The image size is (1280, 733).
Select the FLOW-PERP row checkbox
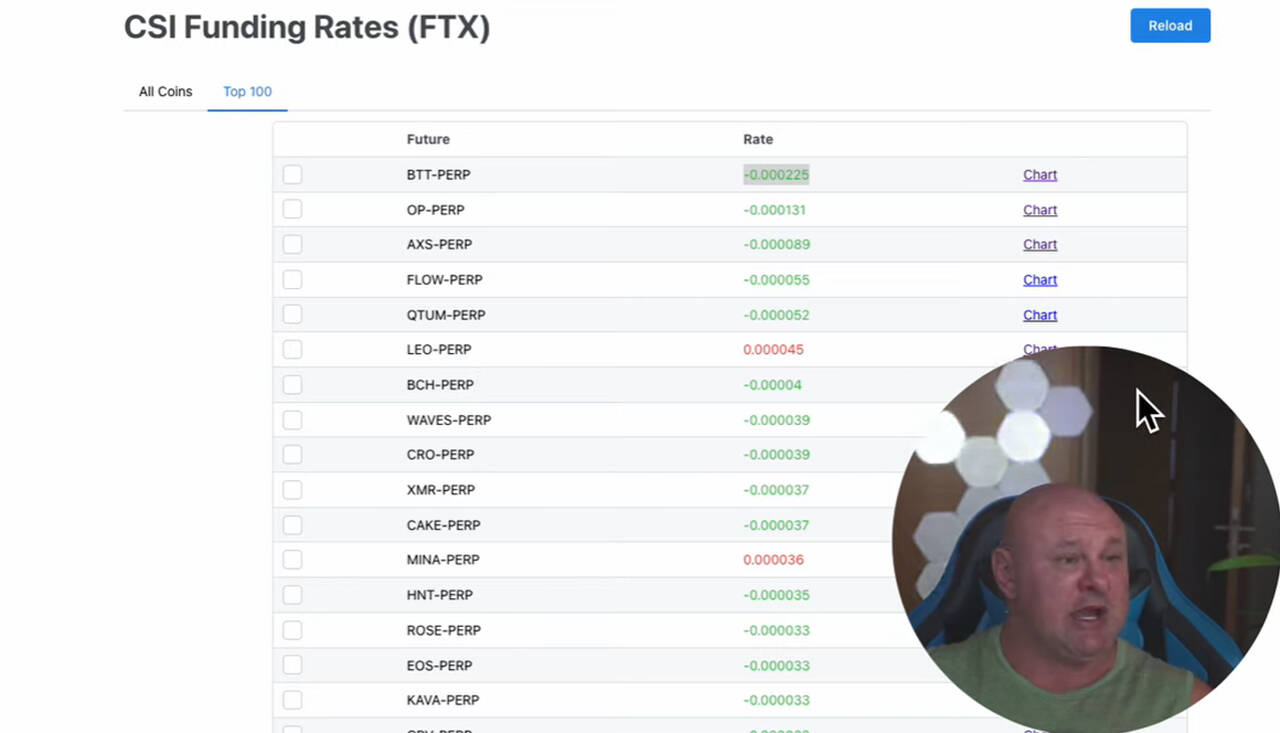[x=292, y=280]
